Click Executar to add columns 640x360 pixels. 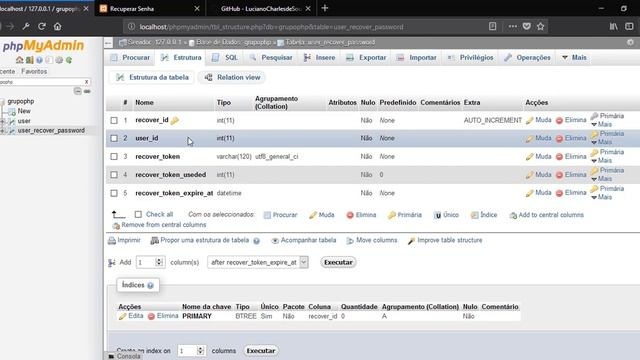pyautogui.click(x=338, y=262)
